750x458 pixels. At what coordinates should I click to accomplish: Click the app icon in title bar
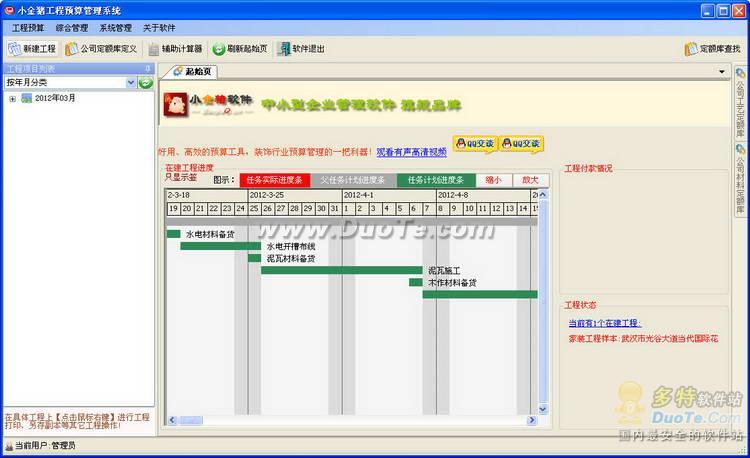[x=9, y=10]
